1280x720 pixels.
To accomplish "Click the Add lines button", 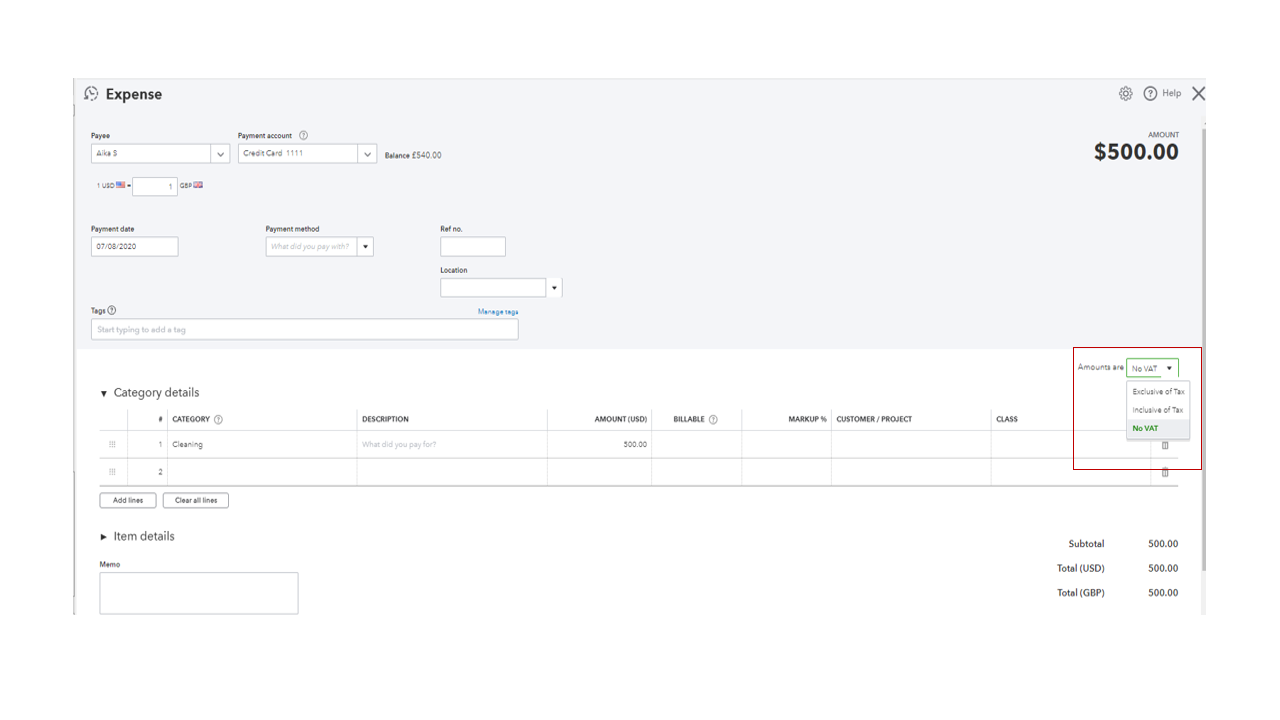I will pos(127,500).
